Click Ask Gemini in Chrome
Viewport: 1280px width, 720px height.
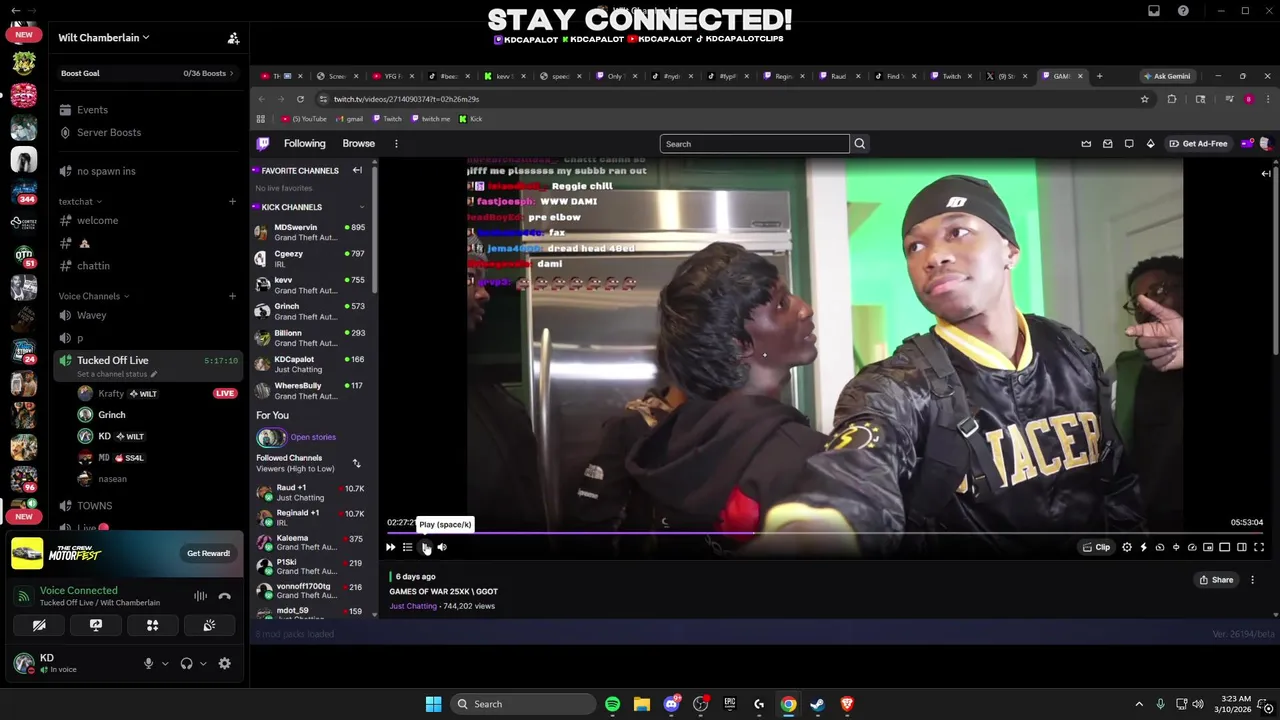point(1167,76)
